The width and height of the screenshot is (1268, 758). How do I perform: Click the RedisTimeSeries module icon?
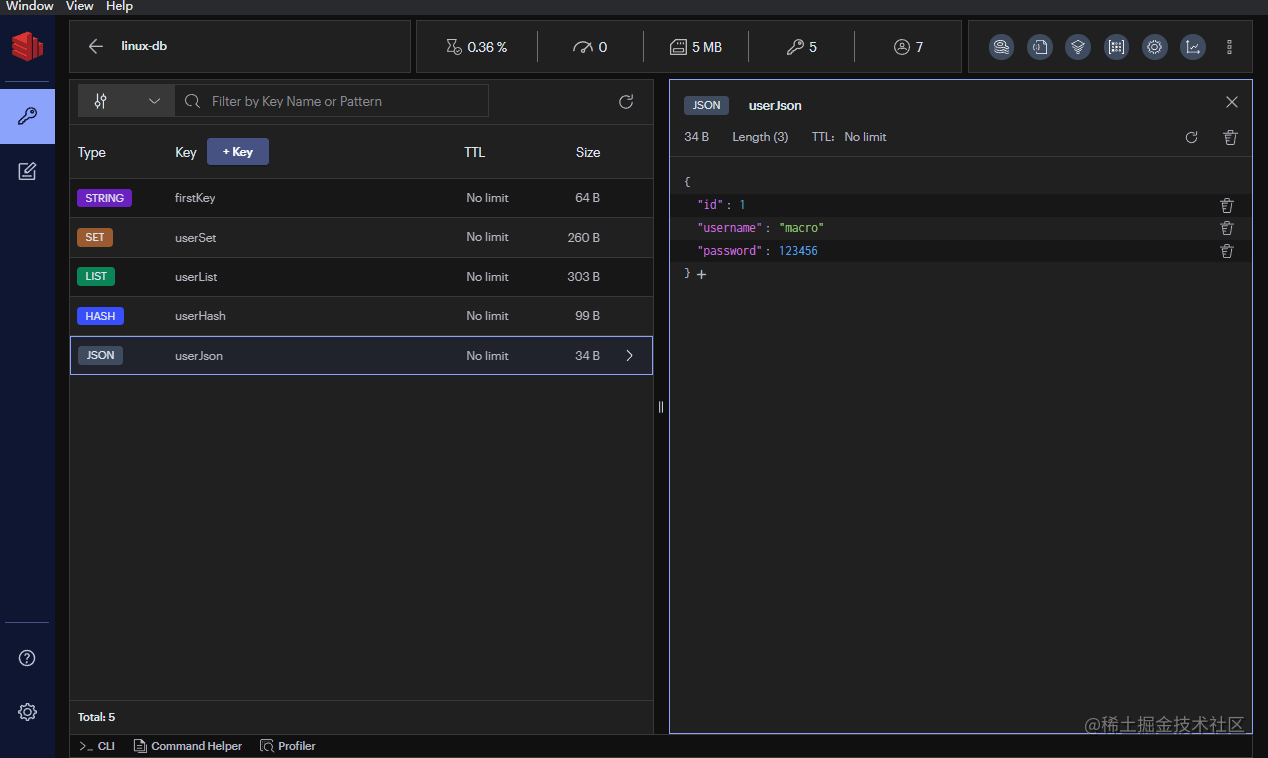pyautogui.click(x=1193, y=47)
